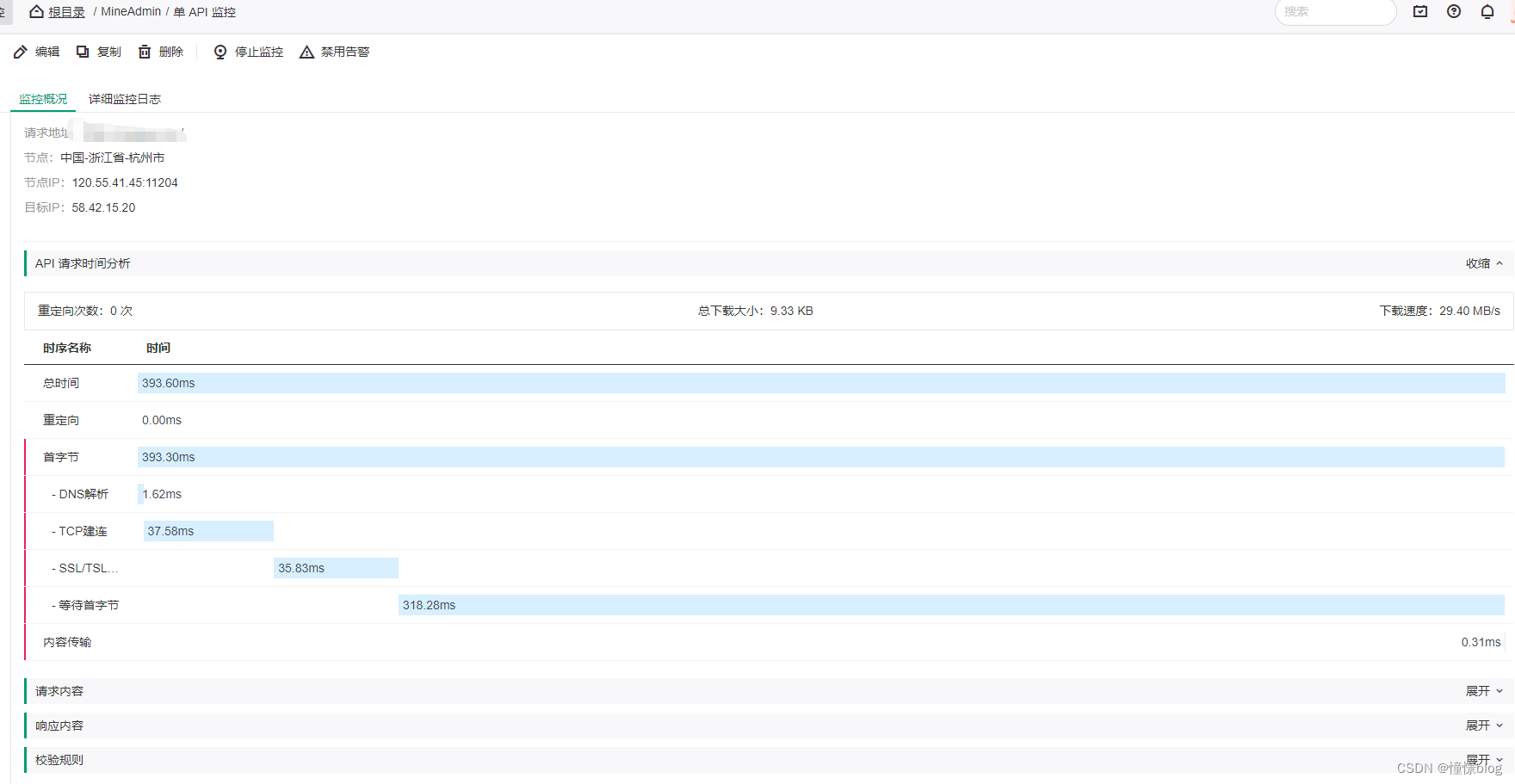Click the 时序名称 column header

(x=67, y=348)
